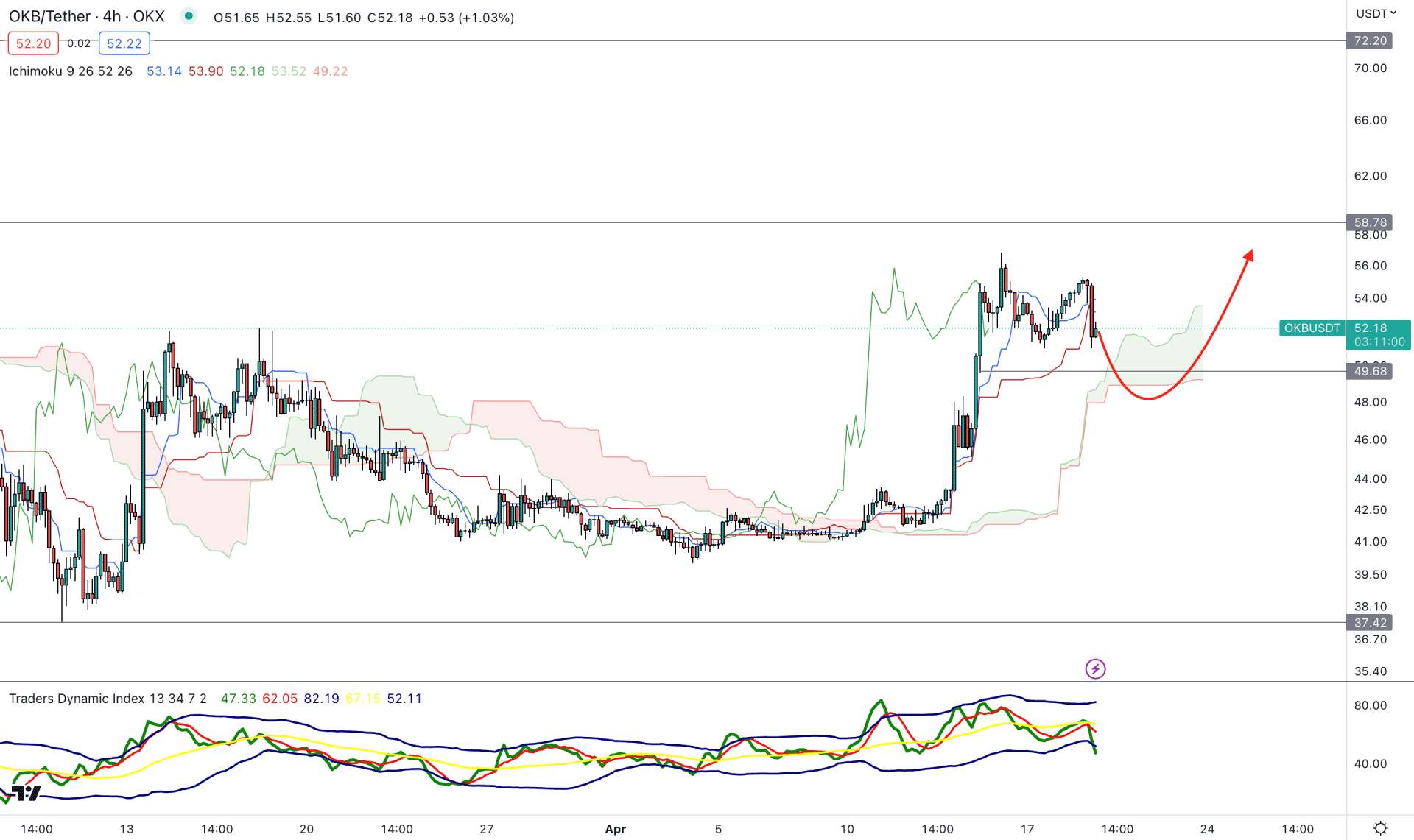
Task: Click the red sell price 52.20 button
Action: pyautogui.click(x=33, y=43)
